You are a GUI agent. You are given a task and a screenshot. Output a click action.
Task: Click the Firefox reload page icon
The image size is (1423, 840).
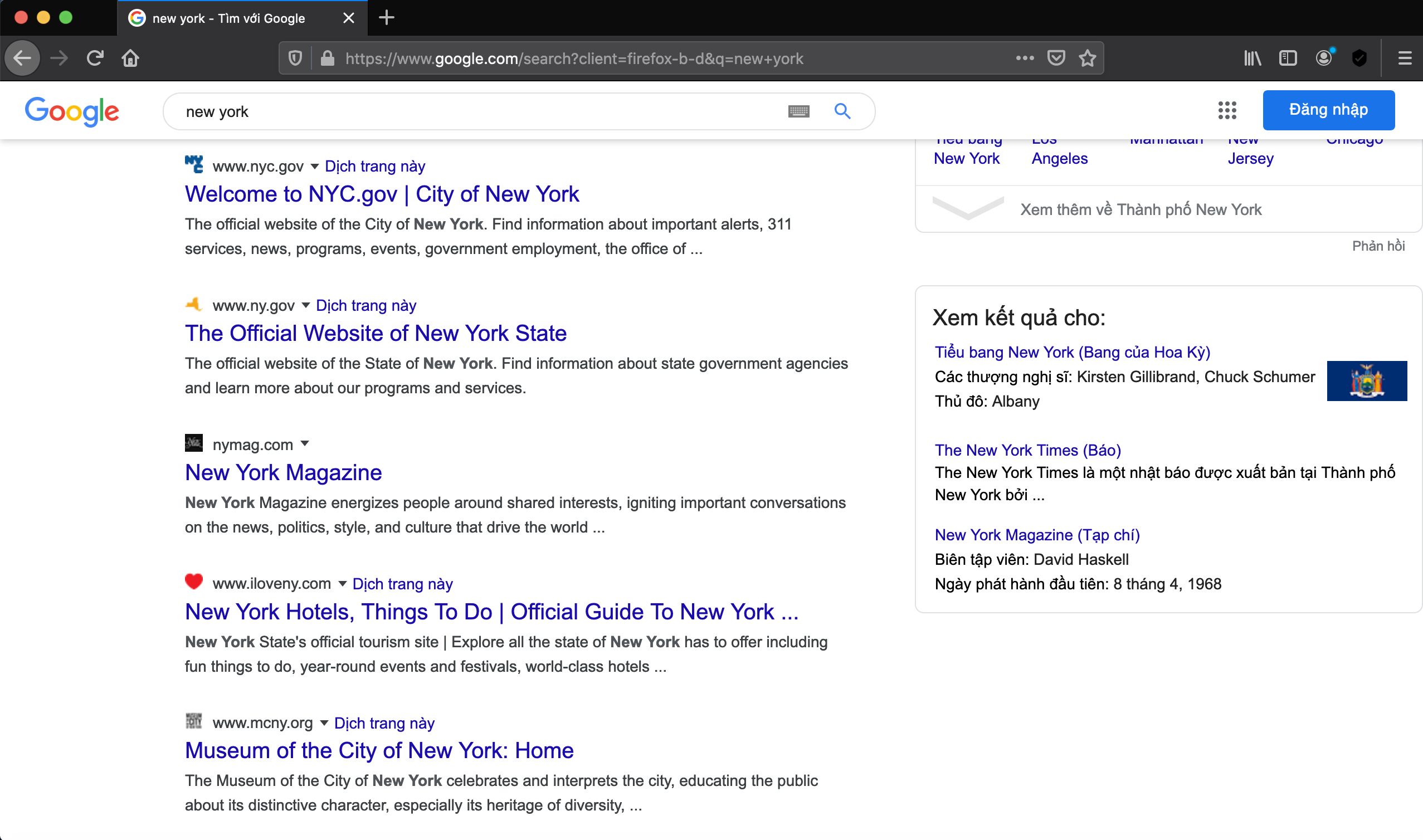[x=95, y=58]
